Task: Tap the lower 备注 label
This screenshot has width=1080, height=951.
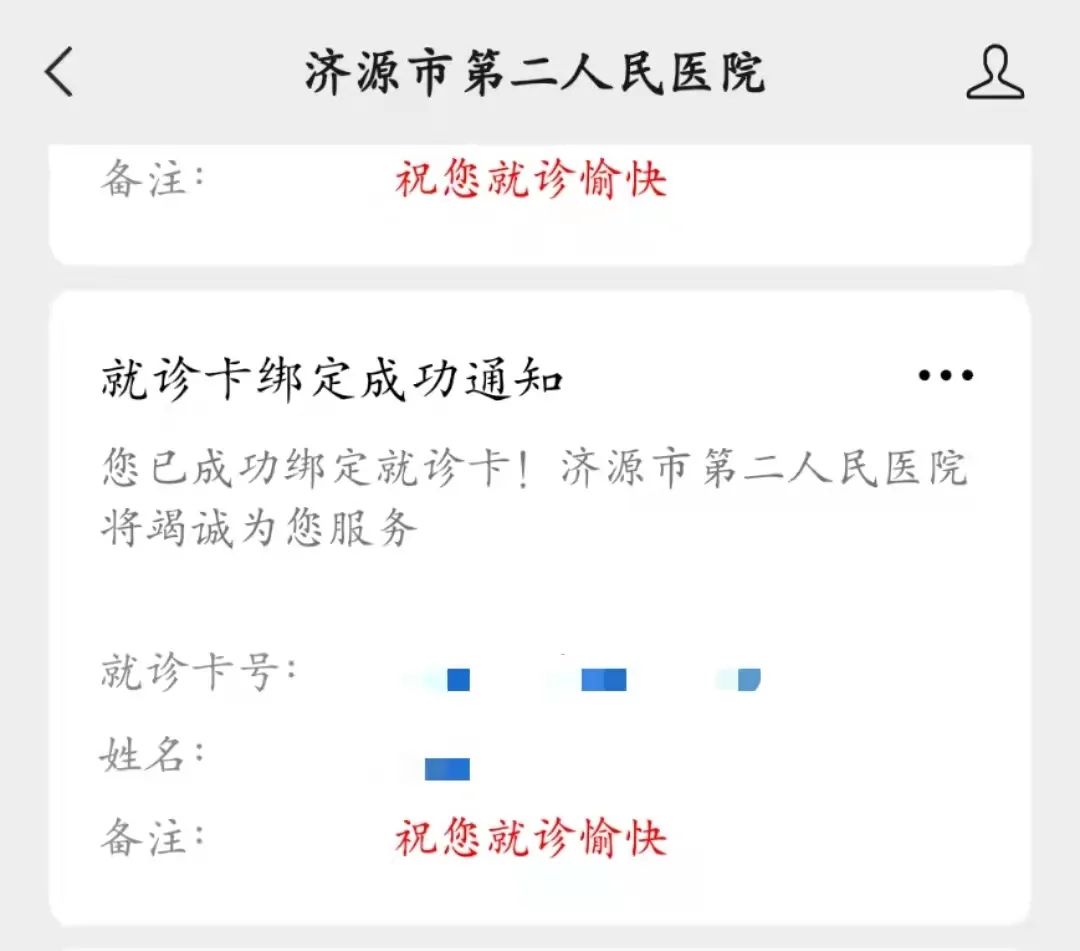Action: tap(152, 837)
